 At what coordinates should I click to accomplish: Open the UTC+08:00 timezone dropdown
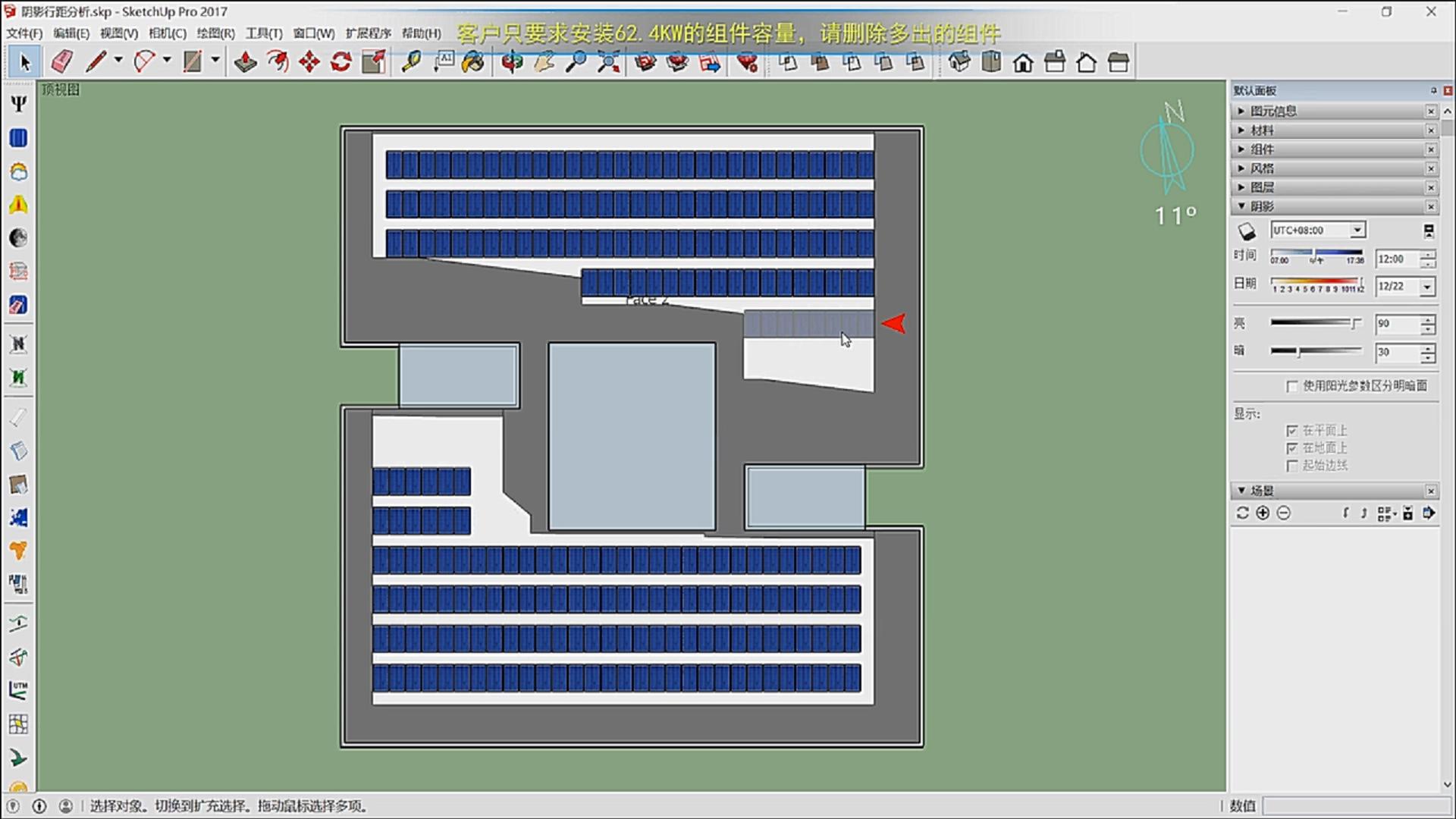1357,230
